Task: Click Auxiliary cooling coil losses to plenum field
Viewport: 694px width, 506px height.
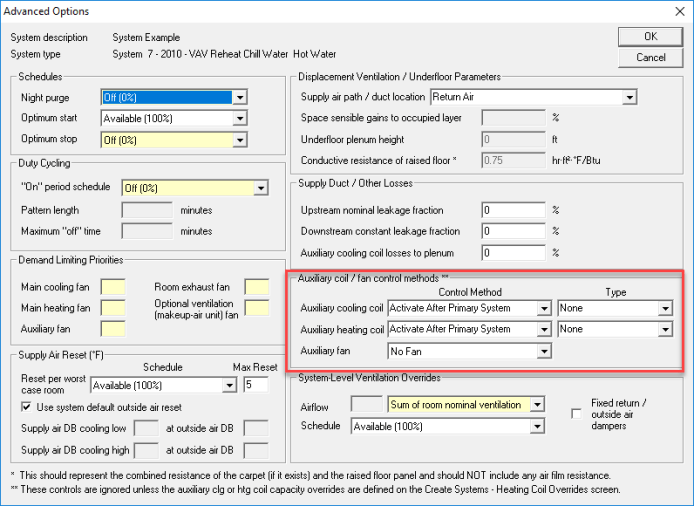Action: tap(513, 253)
